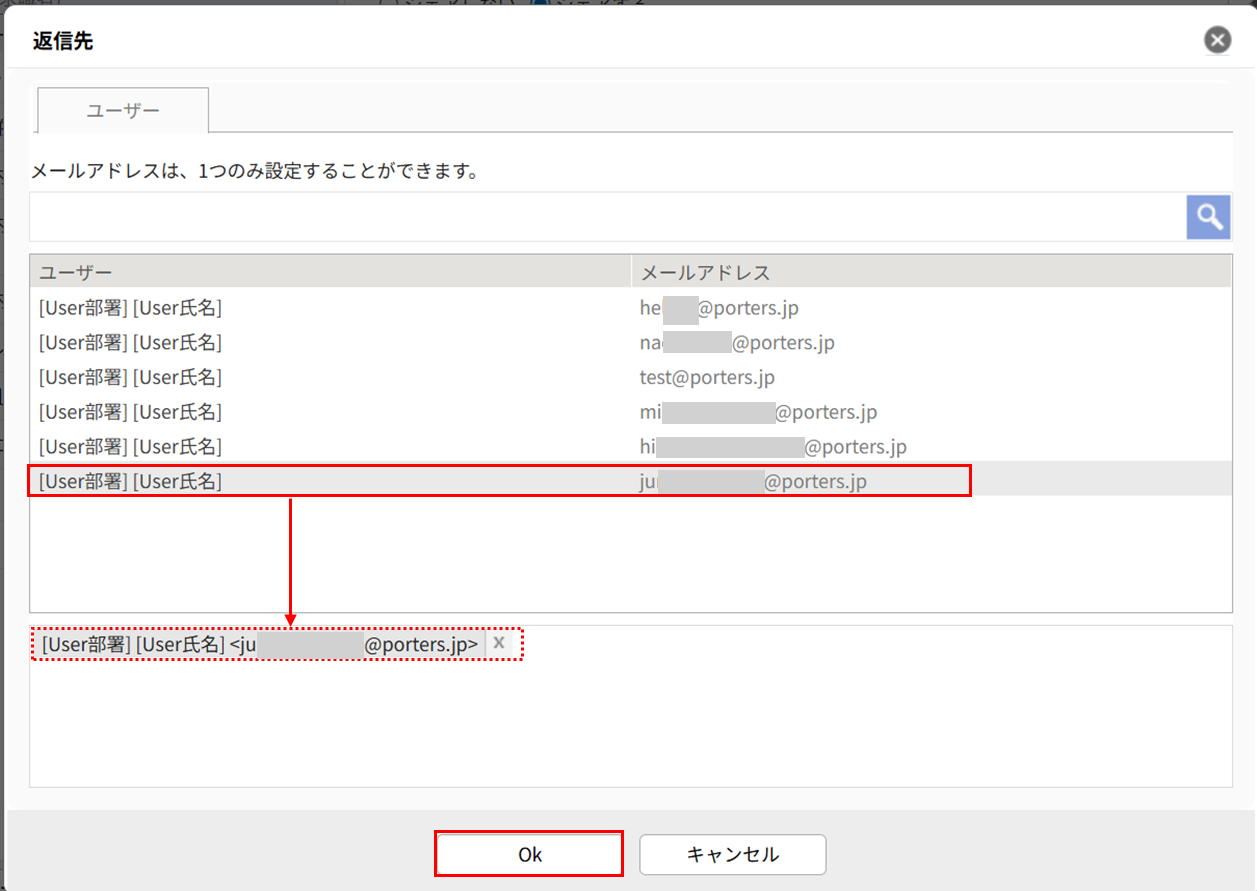The height and width of the screenshot is (891, 1257).
Task: Focus the user search text field
Action: [x=606, y=217]
